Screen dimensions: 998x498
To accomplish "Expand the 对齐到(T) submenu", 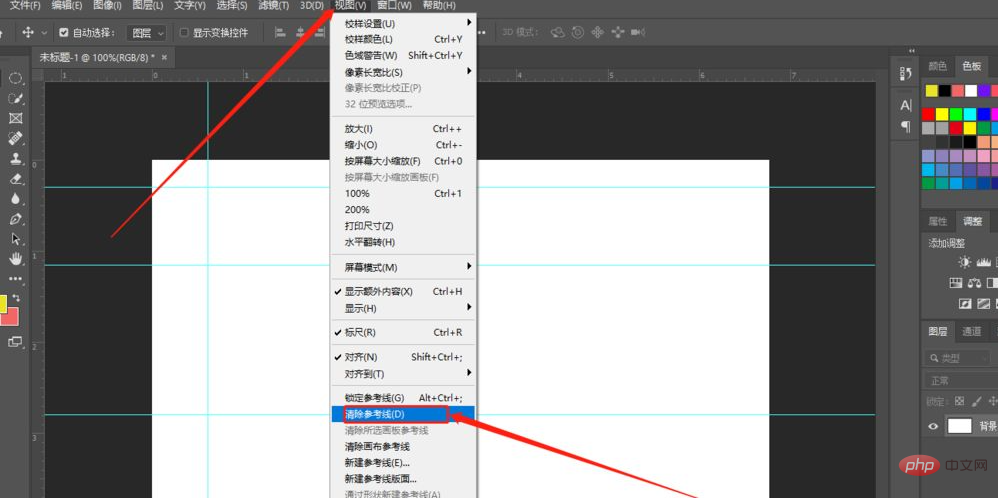I will [404, 374].
